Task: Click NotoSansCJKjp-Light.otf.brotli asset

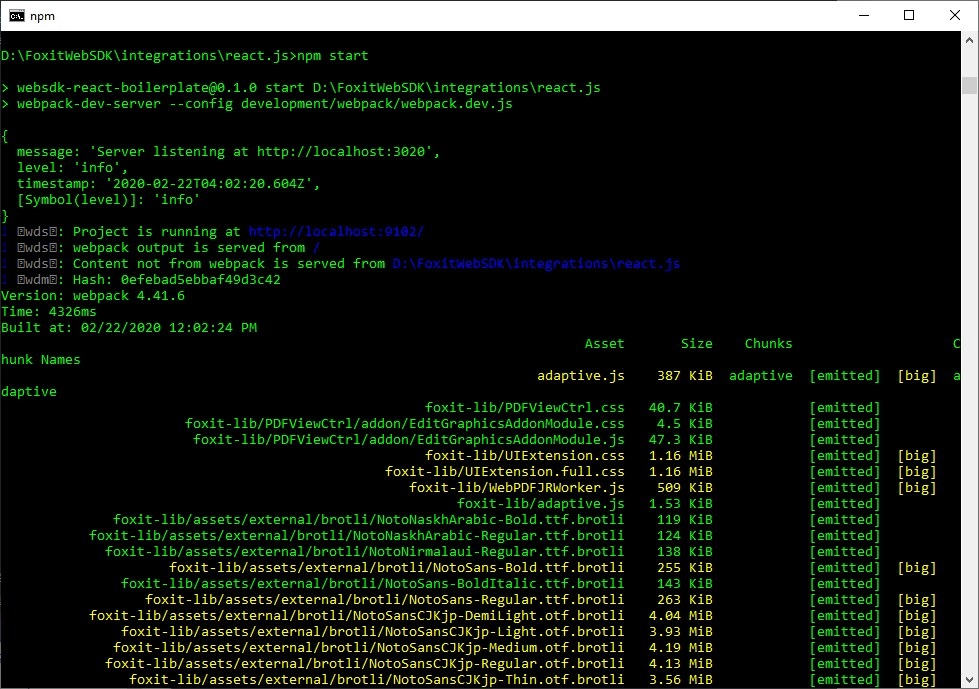Action: pyautogui.click(x=373, y=632)
